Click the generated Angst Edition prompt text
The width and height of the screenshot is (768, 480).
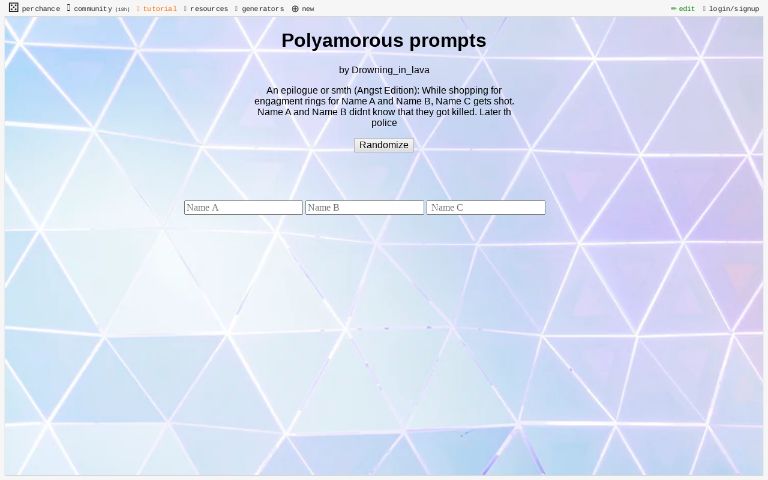[384, 106]
